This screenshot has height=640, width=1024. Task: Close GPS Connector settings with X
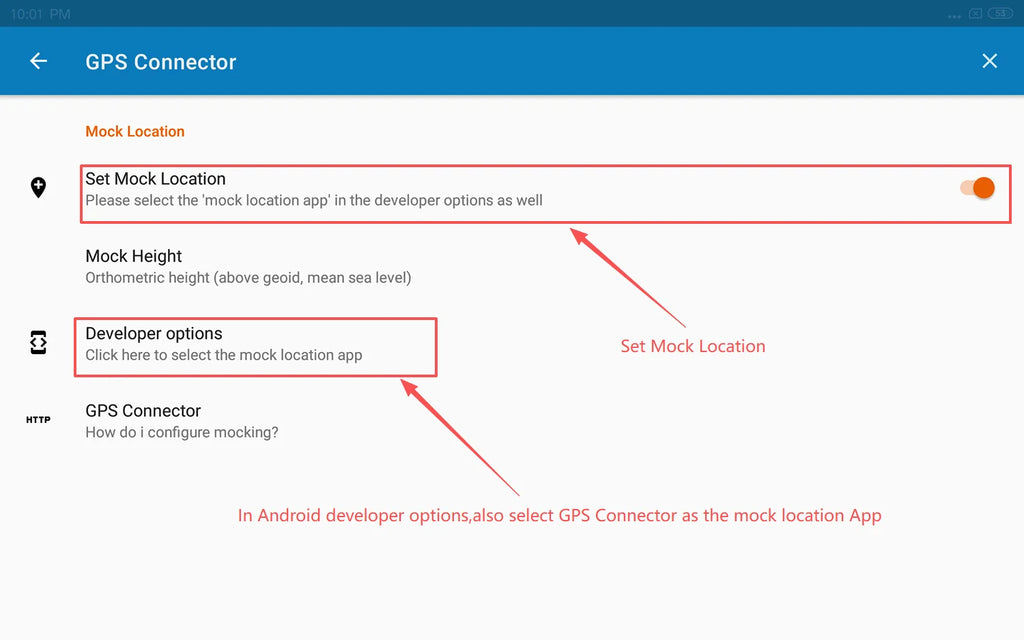989,61
